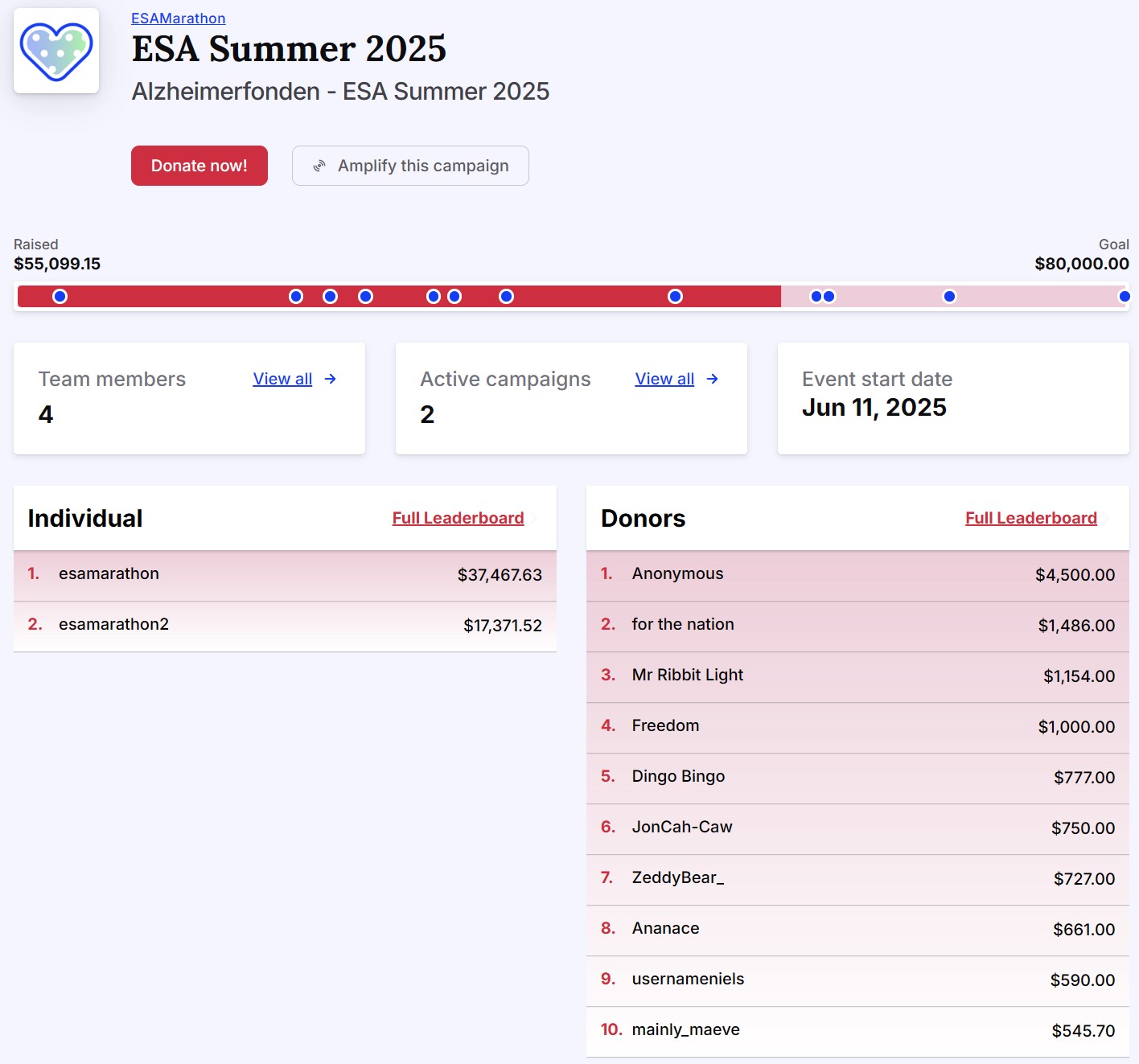The width and height of the screenshot is (1139, 1064).
Task: Open View all for Team members
Action: coord(282,379)
